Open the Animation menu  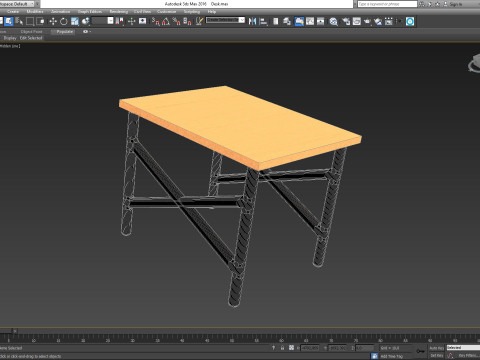click(x=61, y=12)
